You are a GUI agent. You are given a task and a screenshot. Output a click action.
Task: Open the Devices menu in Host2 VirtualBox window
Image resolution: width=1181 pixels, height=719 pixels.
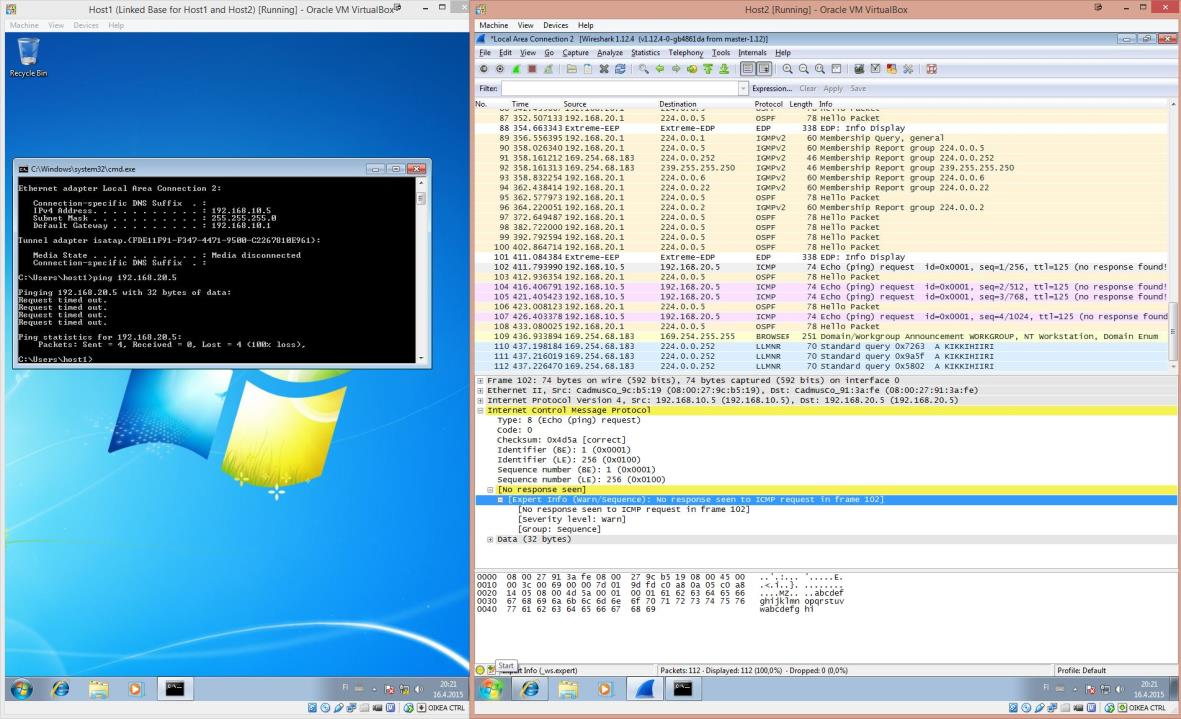click(x=556, y=25)
